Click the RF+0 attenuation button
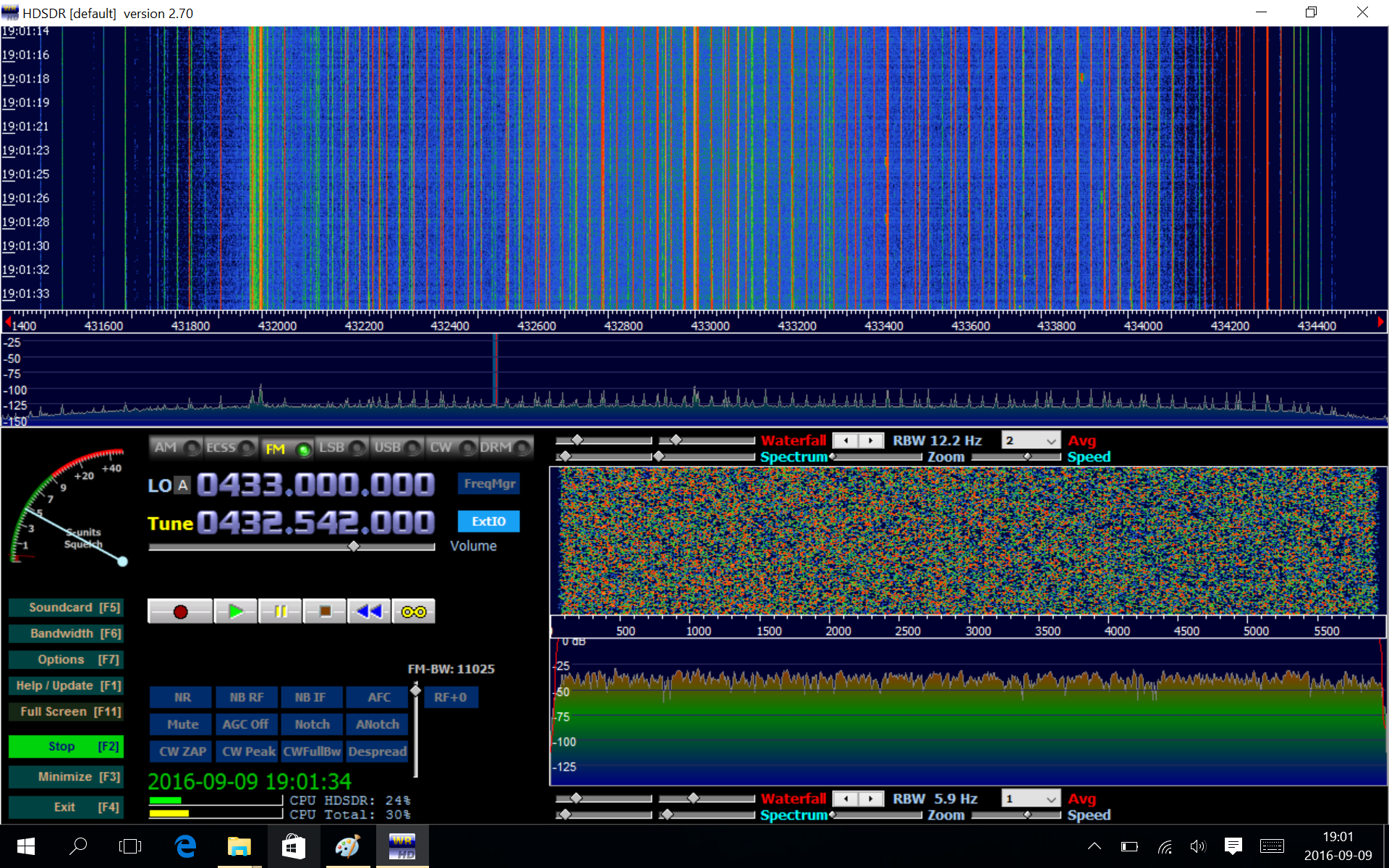Viewport: 1389px width, 868px height. (x=451, y=697)
